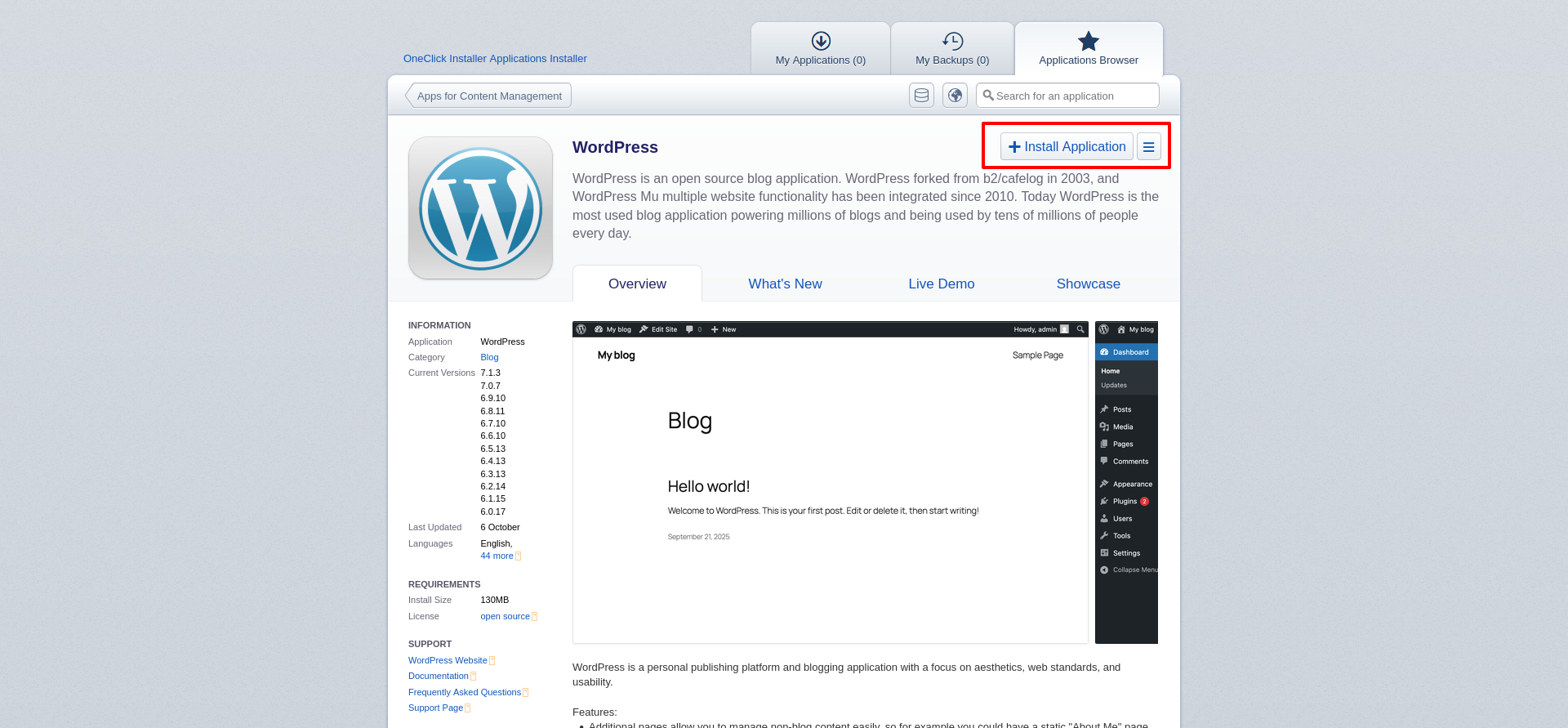Click the search application input field
1568x728 pixels.
pos(1067,96)
